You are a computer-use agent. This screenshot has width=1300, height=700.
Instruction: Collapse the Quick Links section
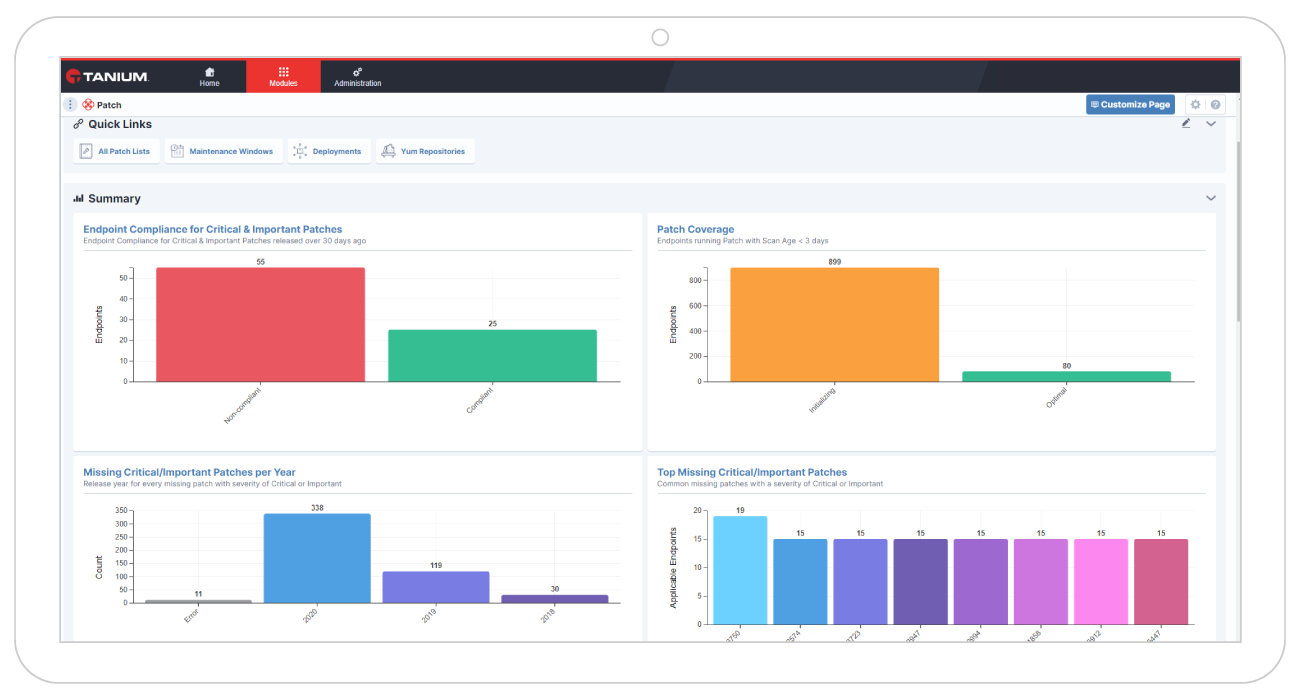tap(1211, 124)
